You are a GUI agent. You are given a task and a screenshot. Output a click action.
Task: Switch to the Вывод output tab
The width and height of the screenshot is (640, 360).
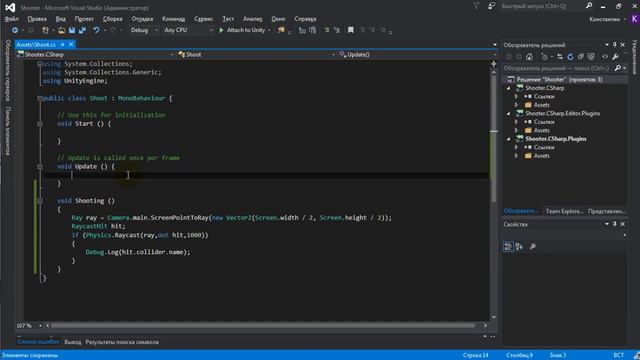[73, 342]
